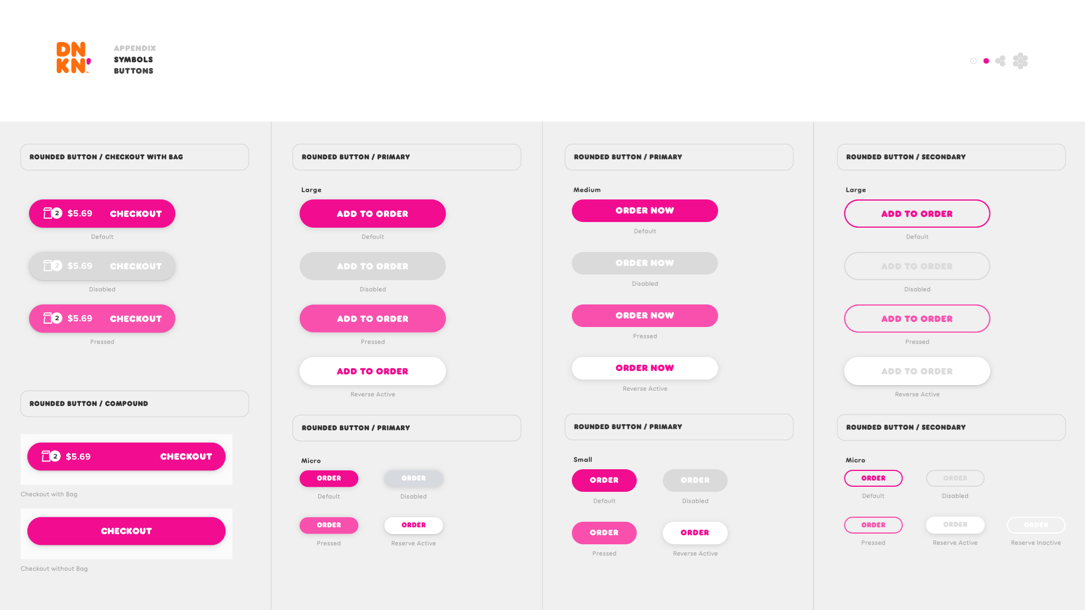Click the empty outlined circle icon in header
The height and width of the screenshot is (610, 1086).
pos(973,61)
